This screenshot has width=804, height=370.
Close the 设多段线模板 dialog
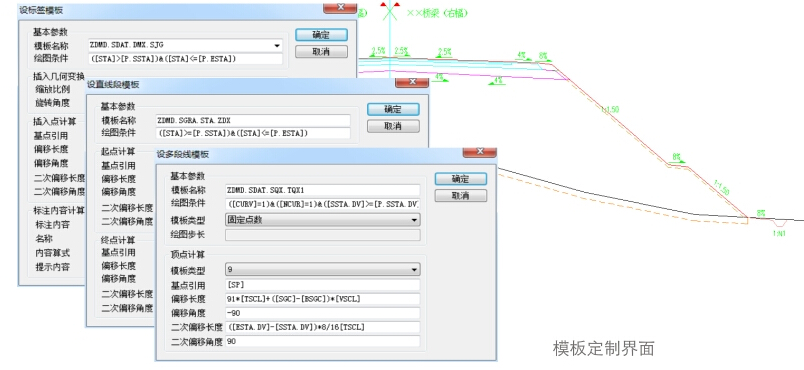(479, 153)
